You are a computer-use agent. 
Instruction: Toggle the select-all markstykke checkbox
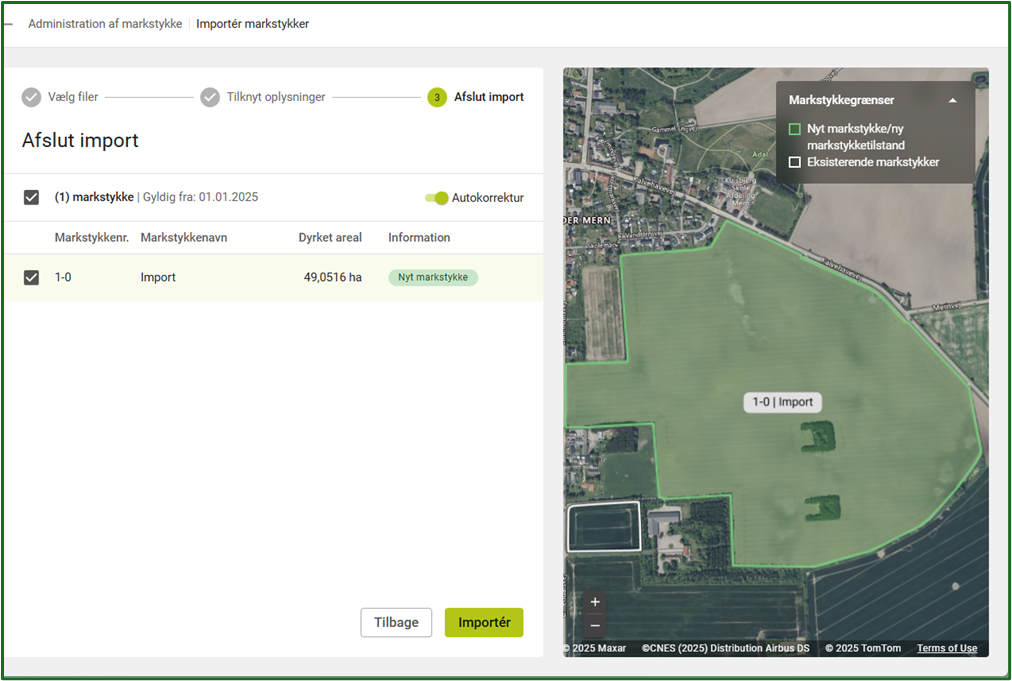(x=31, y=198)
